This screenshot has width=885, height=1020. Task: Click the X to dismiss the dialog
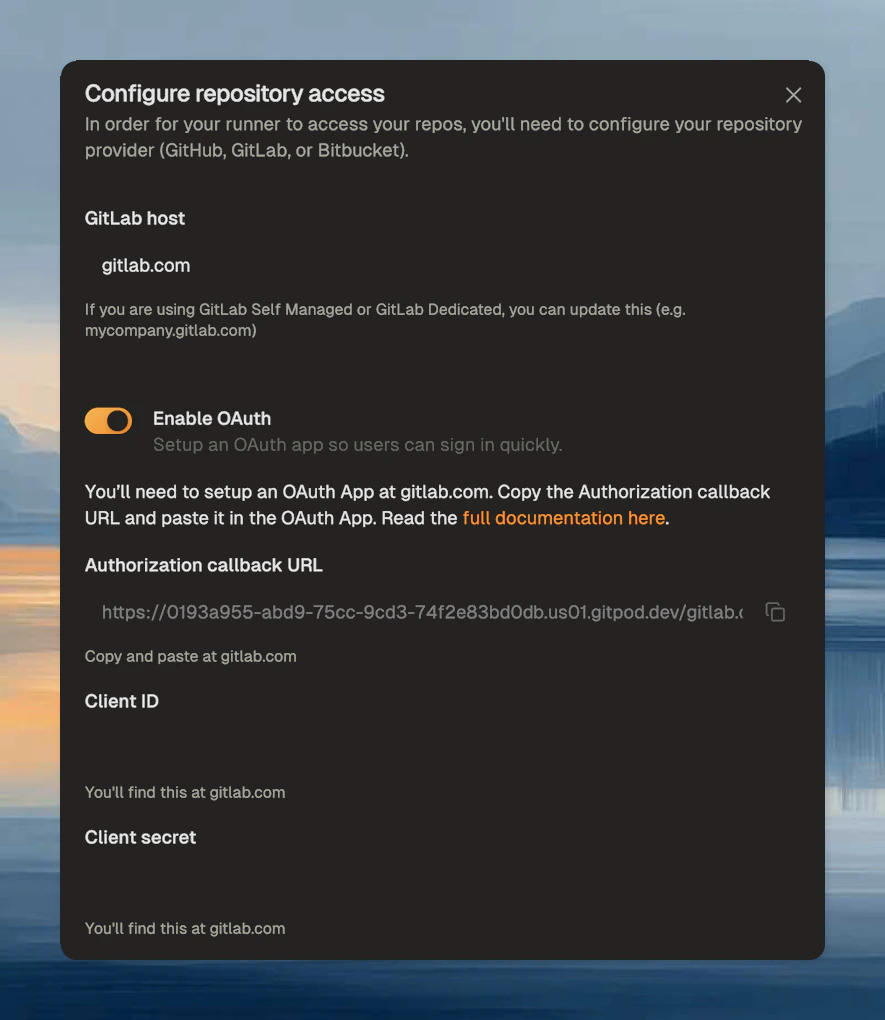[793, 95]
